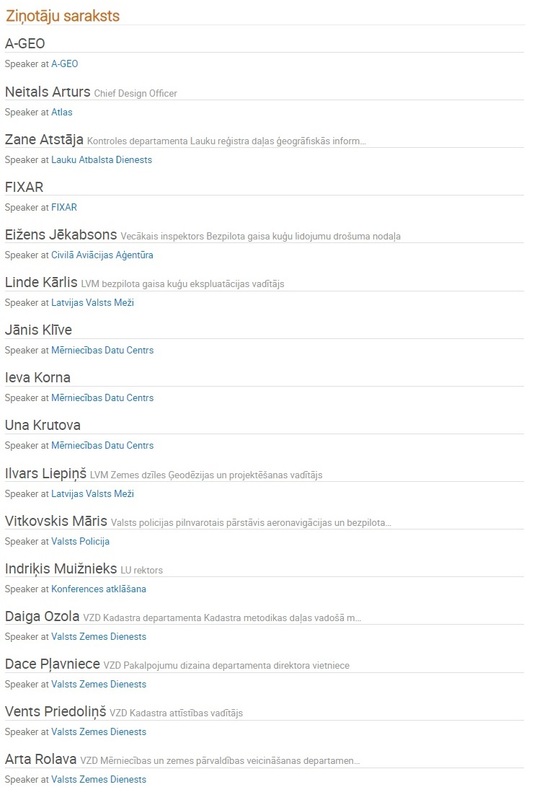This screenshot has width=537, height=800.
Task: Click Valsts Zemes Dienests under Arta Rolava
Action: coord(98,780)
